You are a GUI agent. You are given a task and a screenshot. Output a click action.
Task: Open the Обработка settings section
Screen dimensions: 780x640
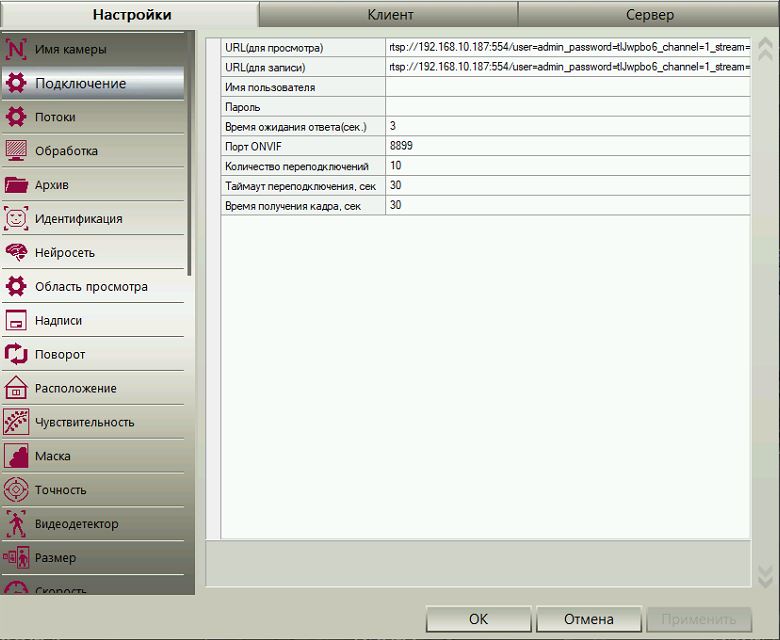93,151
